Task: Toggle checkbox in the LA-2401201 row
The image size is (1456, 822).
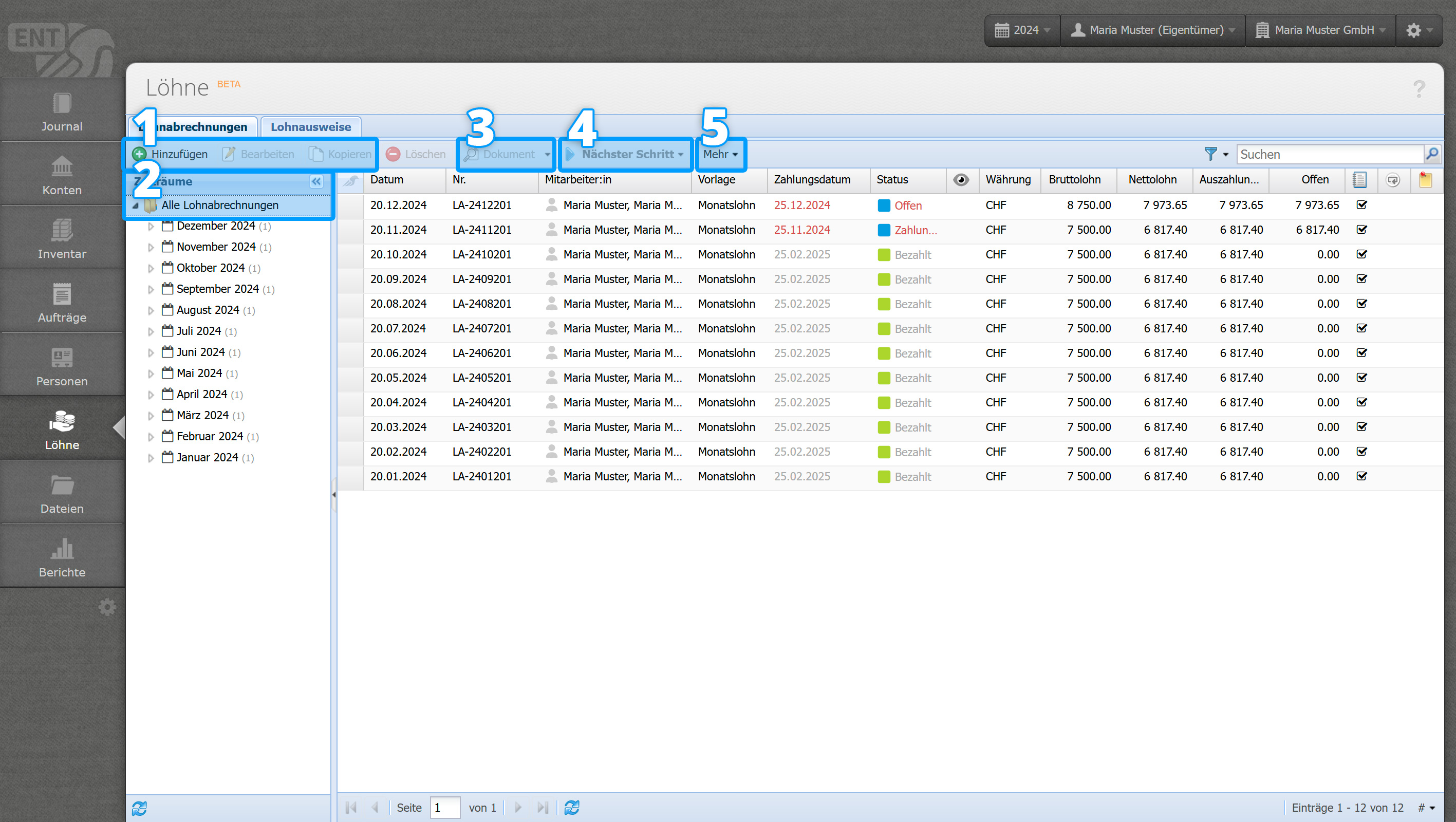Action: point(1361,476)
